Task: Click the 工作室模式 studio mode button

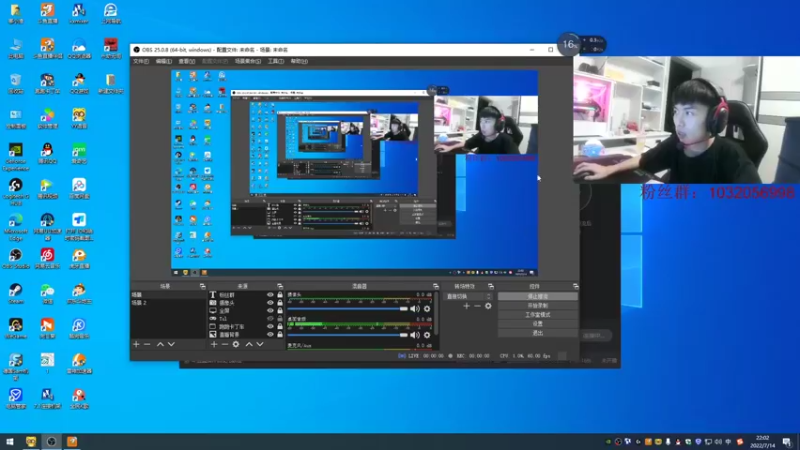Action: [x=538, y=315]
